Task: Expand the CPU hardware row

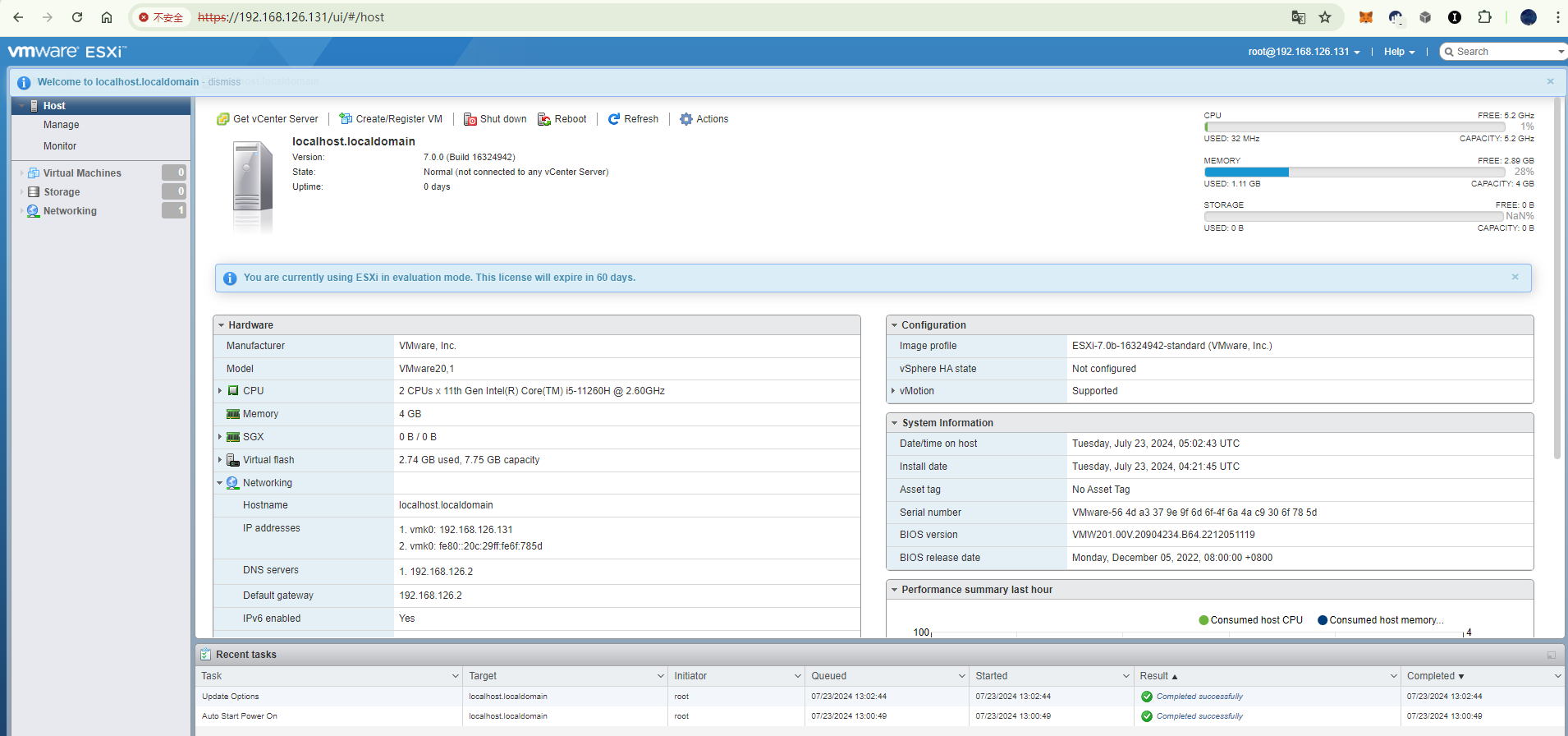Action: pyautogui.click(x=220, y=391)
